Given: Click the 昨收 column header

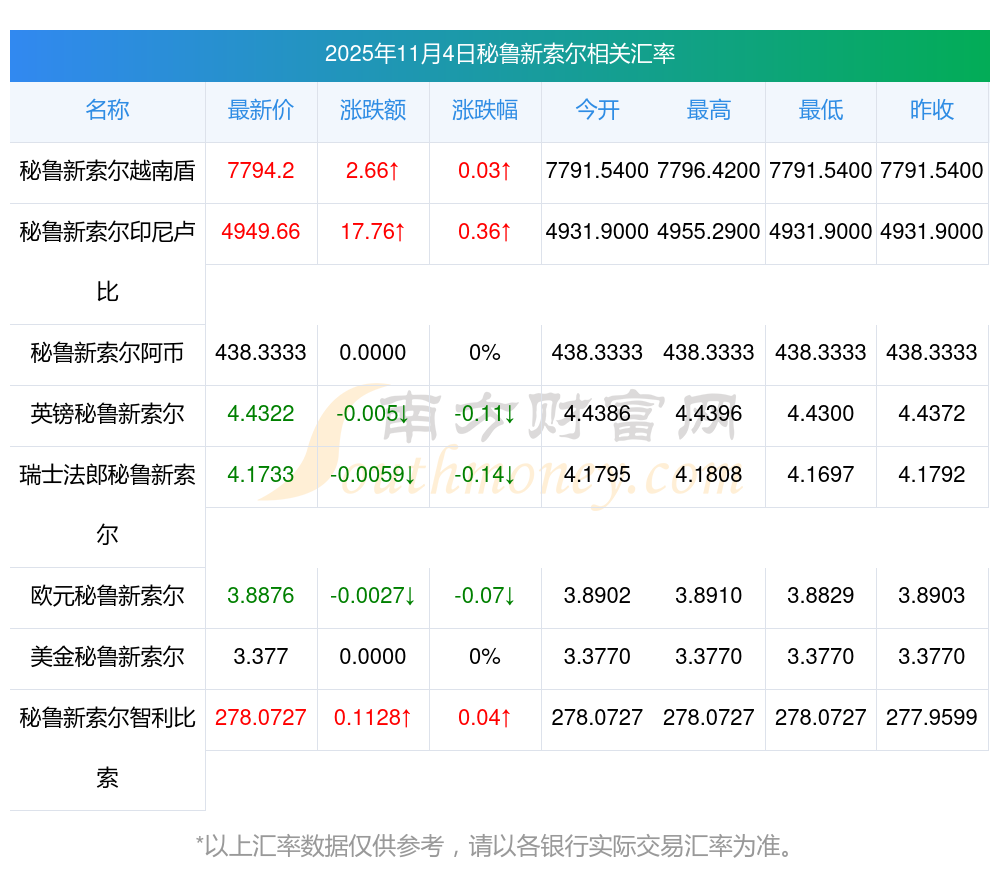Looking at the screenshot, I should coord(932,110).
